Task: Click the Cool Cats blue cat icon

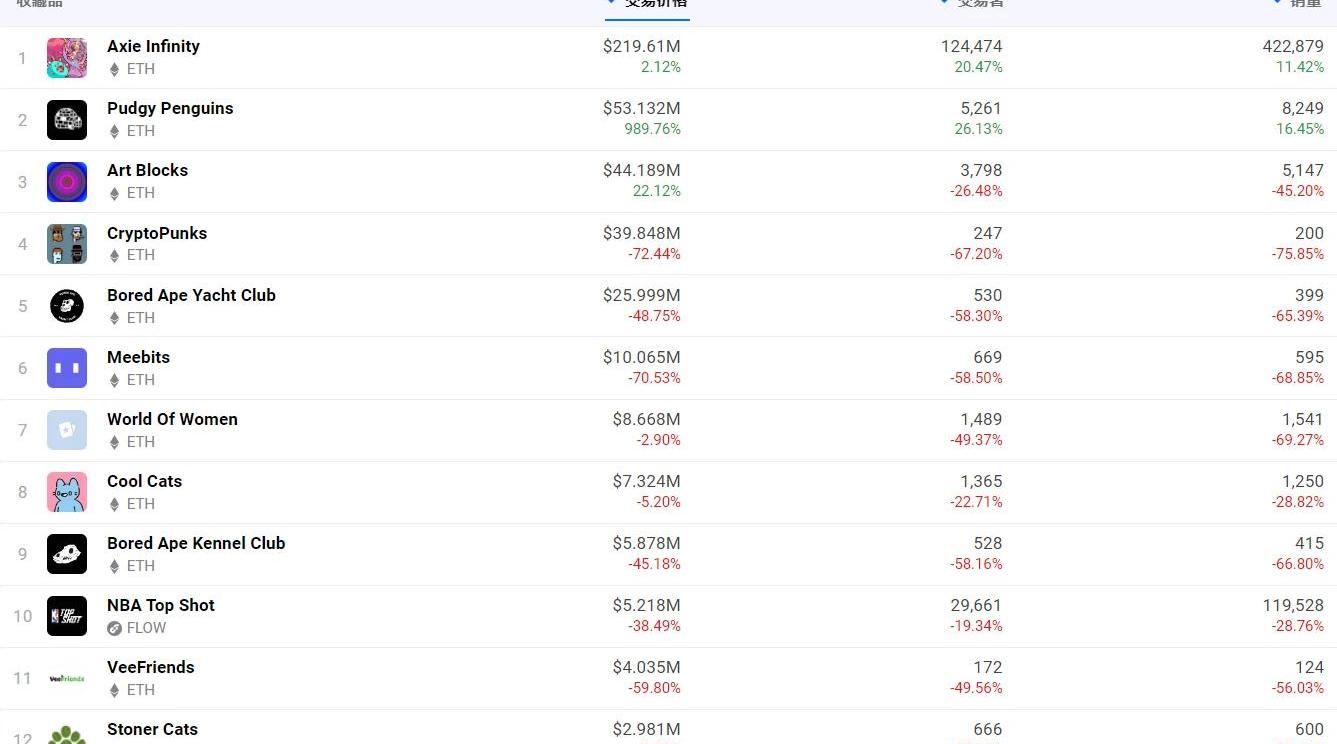Action: click(x=67, y=492)
